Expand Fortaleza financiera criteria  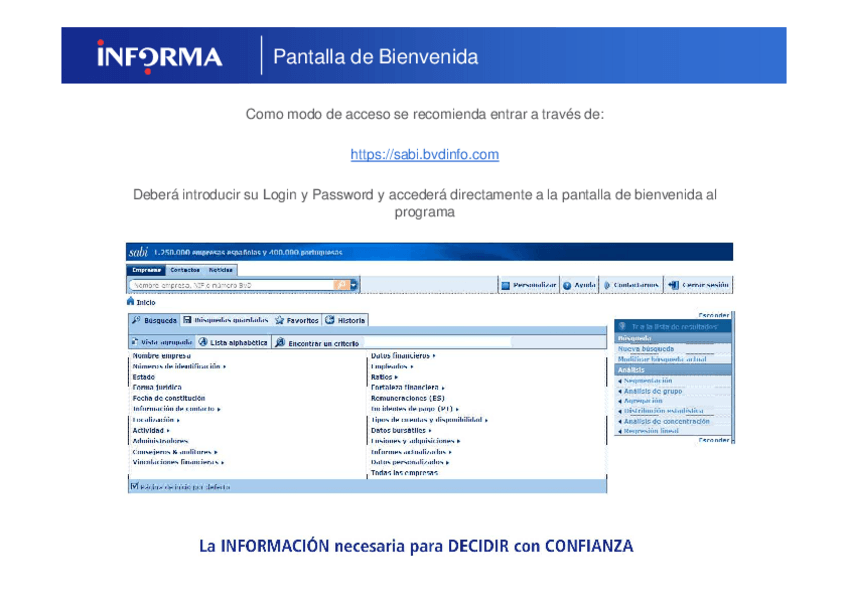407,388
